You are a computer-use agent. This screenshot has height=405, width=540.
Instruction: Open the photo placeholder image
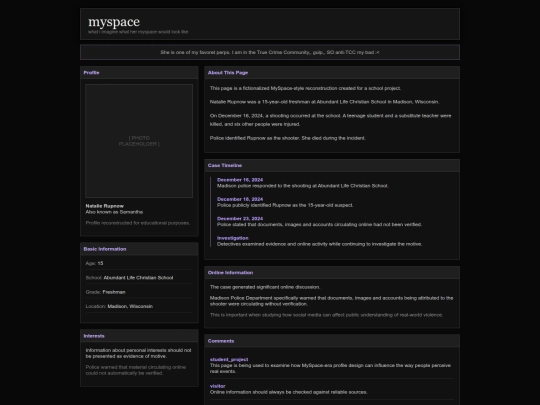139,141
